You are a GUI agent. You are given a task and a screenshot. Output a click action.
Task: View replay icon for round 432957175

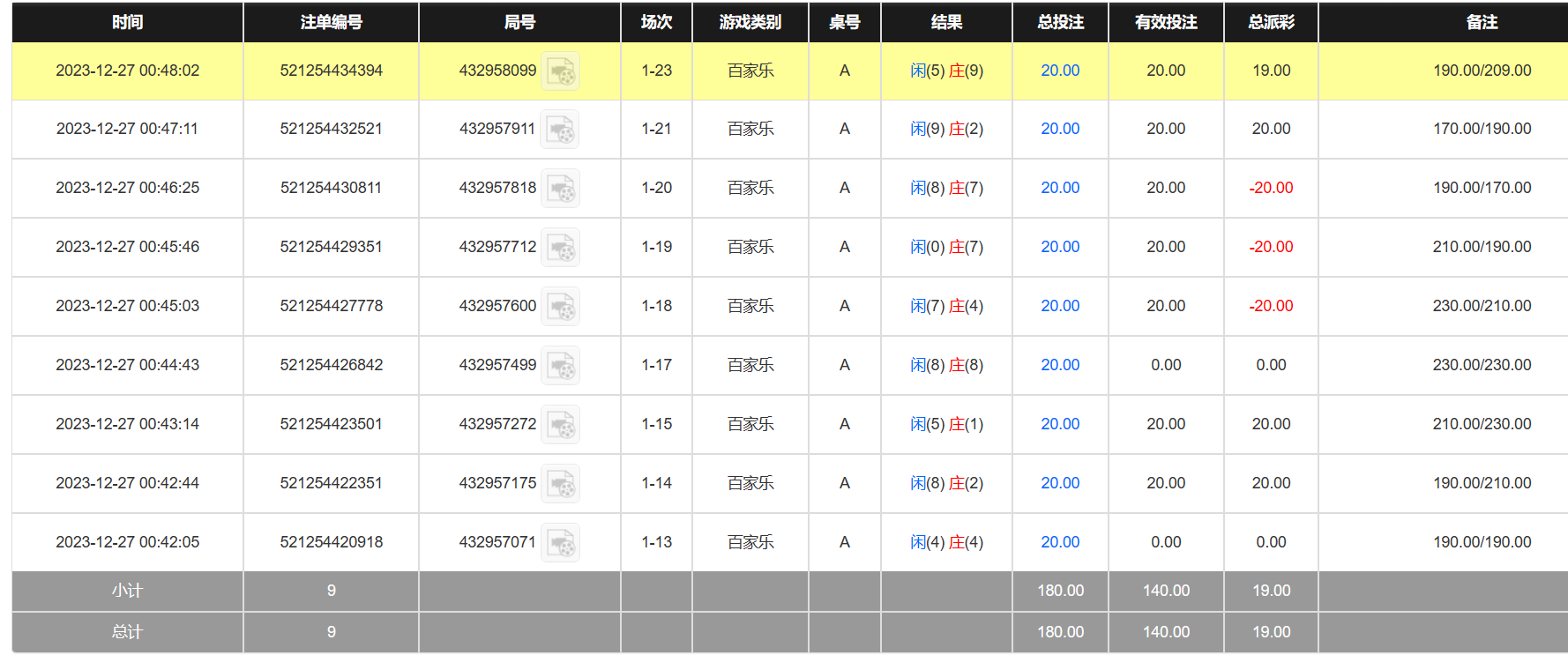coord(560,484)
